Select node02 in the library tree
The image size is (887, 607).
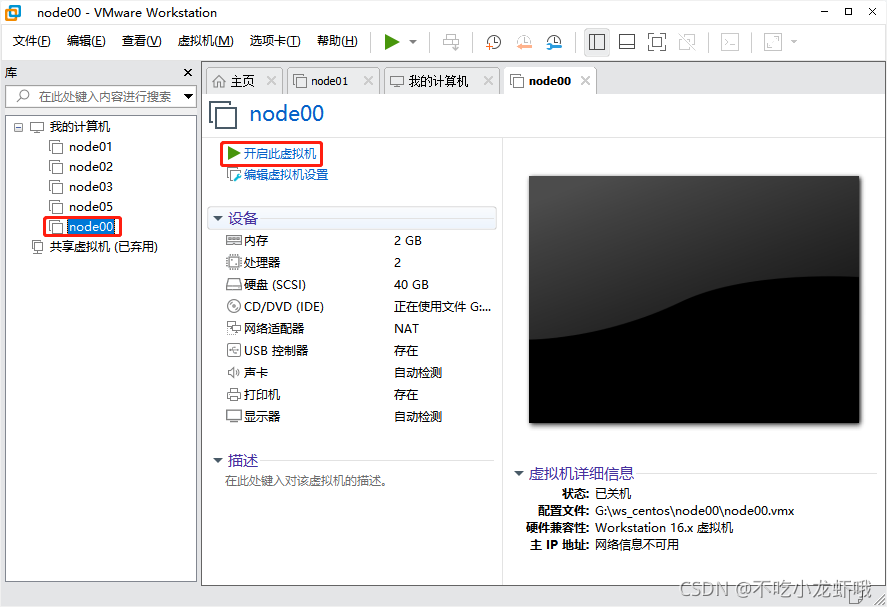coord(91,167)
